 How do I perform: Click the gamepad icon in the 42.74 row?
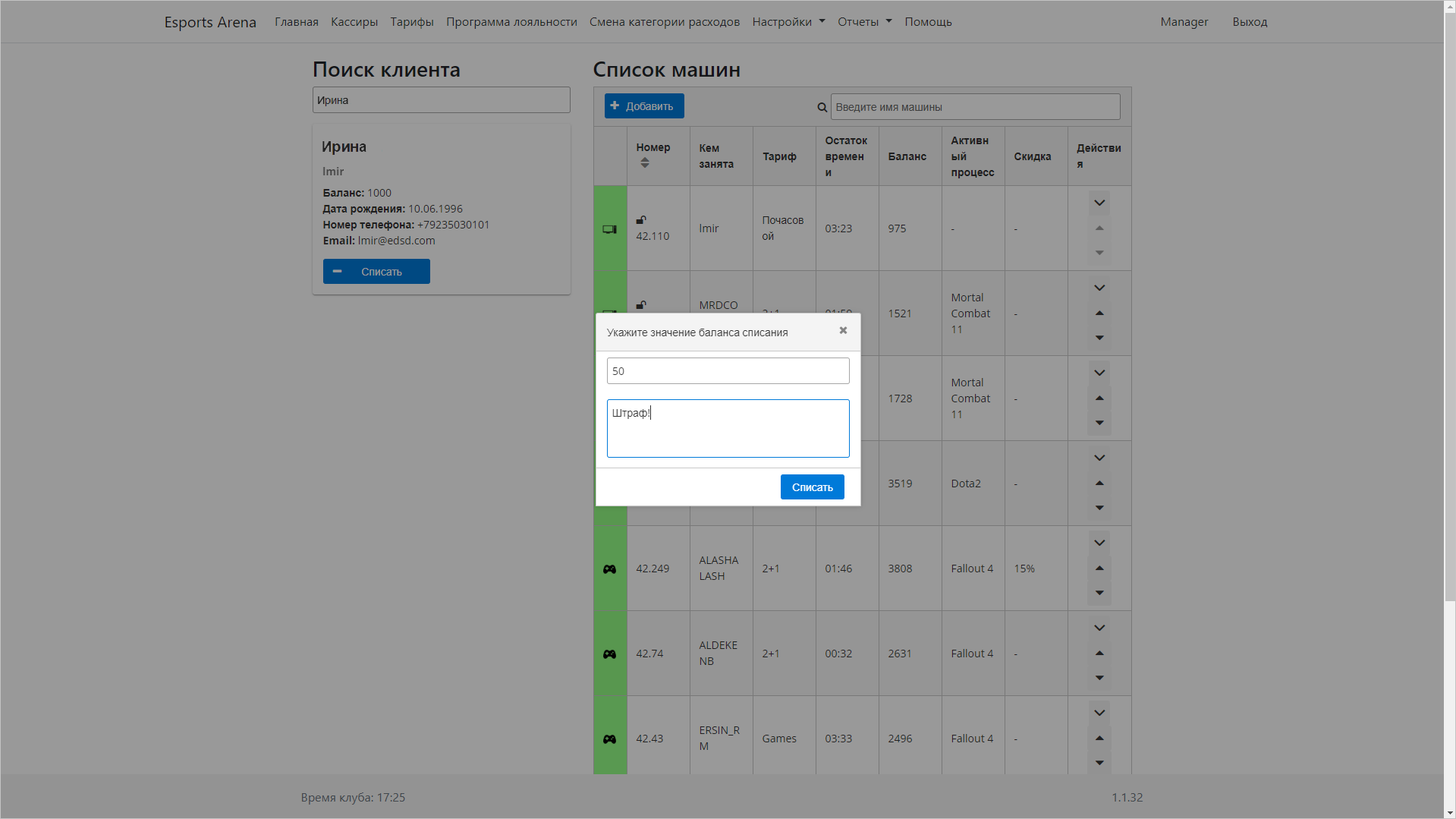pyautogui.click(x=609, y=654)
